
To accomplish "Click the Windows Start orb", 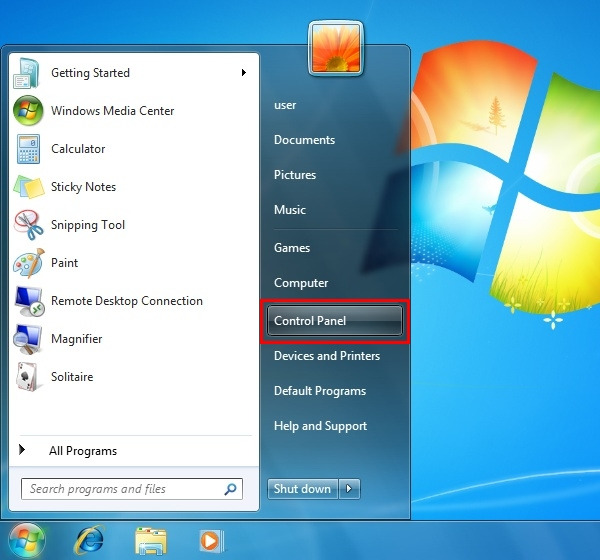I will pos(27,541).
